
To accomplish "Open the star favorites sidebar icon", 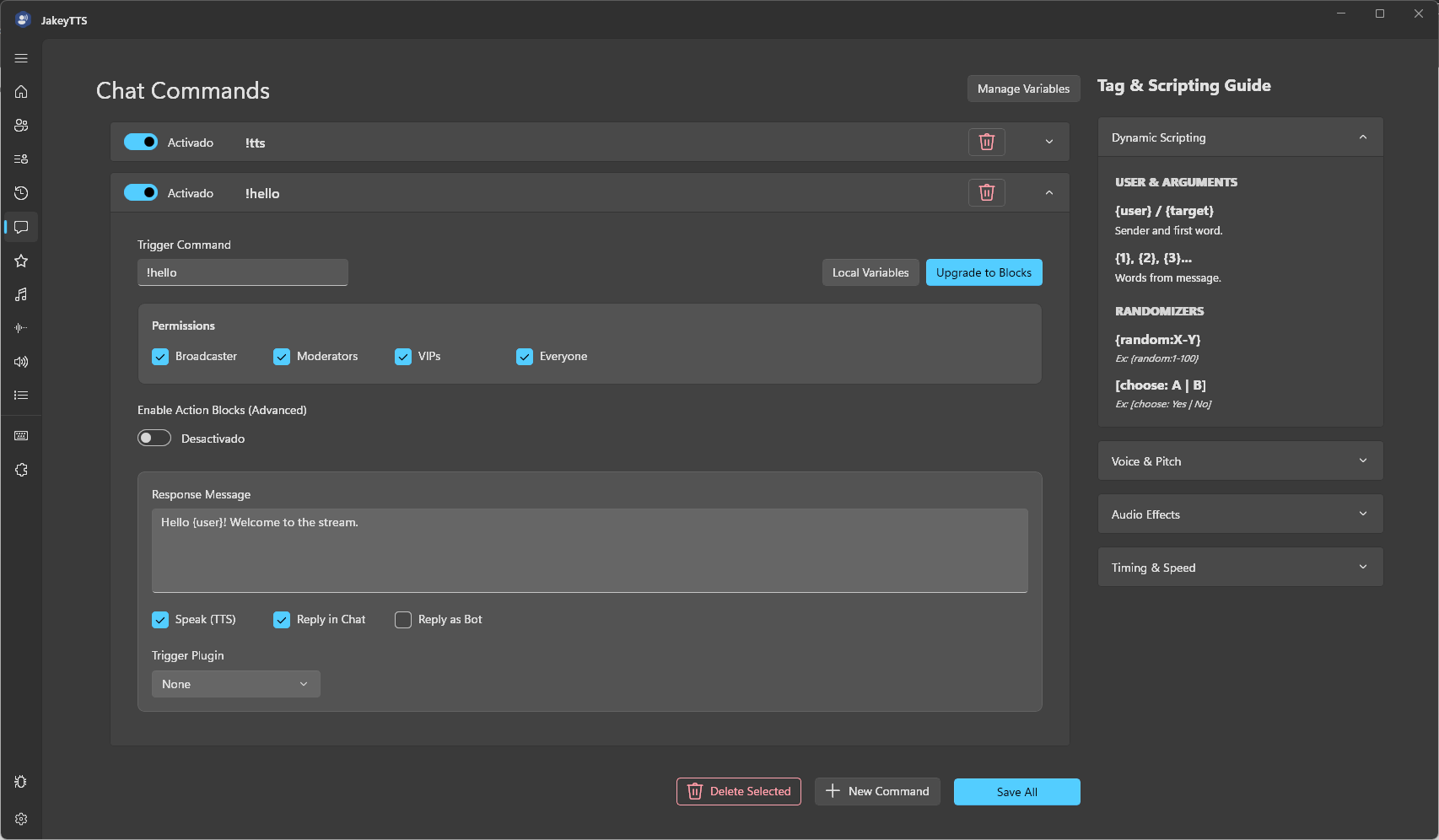I will pyautogui.click(x=21, y=261).
